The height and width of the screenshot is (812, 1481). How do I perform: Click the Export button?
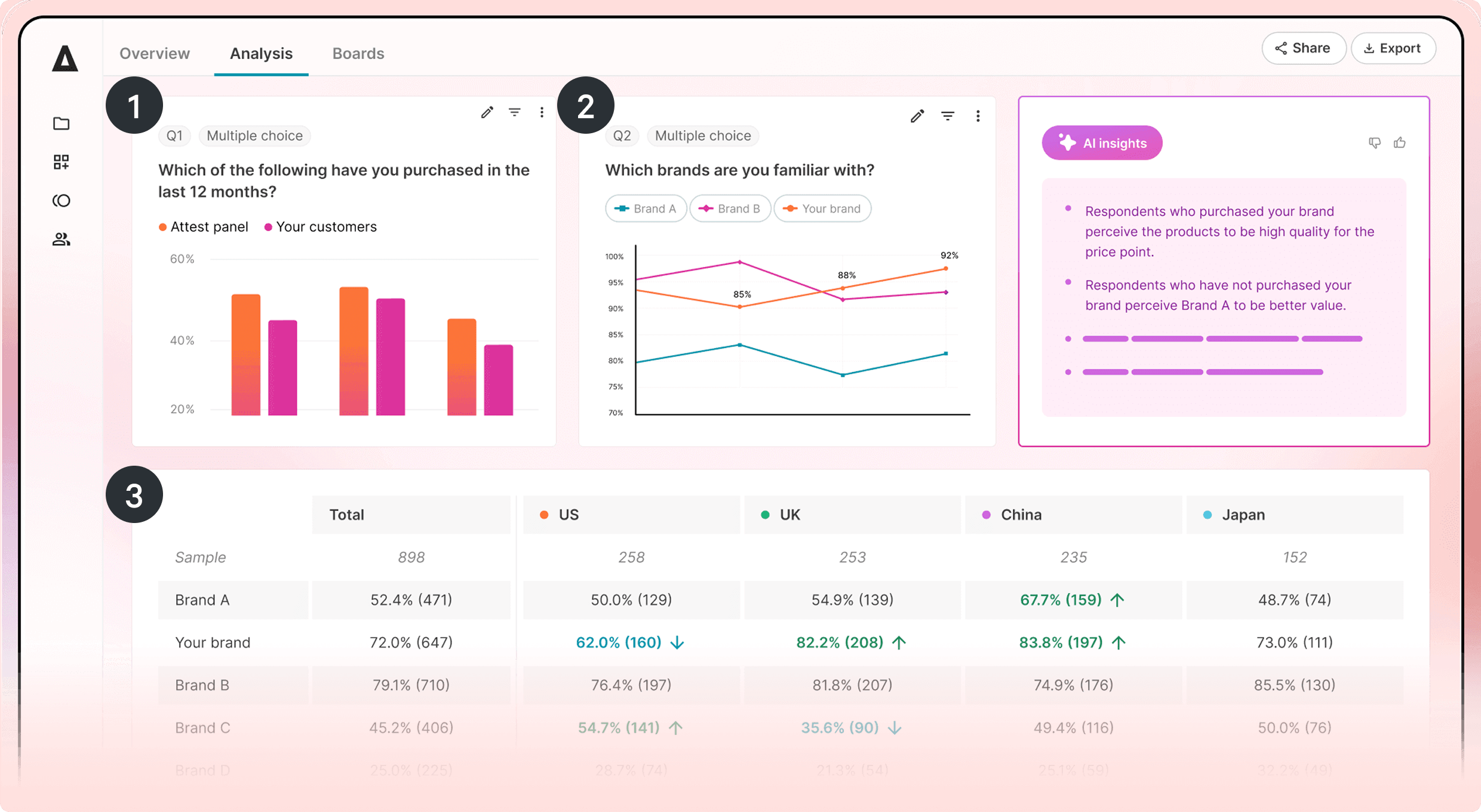[1393, 48]
